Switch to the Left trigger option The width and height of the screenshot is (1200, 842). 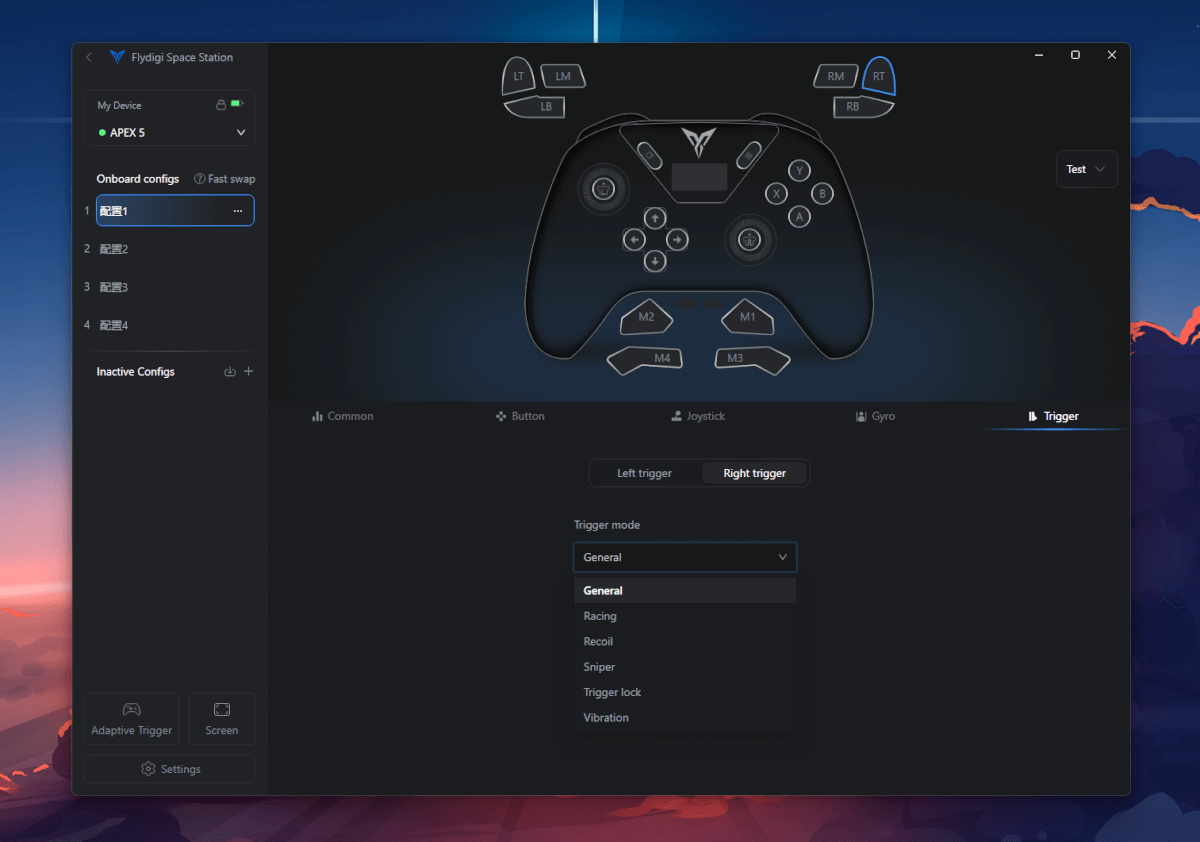coord(645,472)
